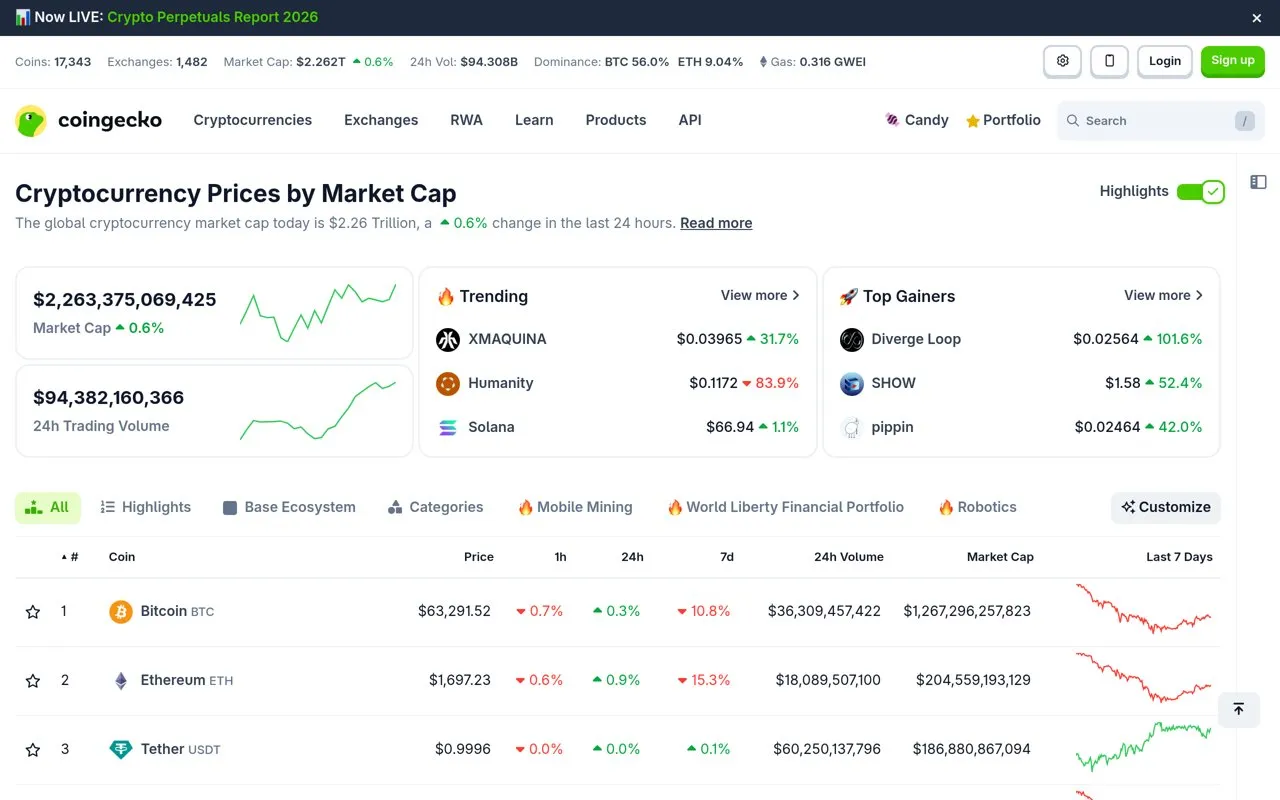1280x800 pixels.
Task: Click the CoinGecko logo
Action: click(x=88, y=120)
